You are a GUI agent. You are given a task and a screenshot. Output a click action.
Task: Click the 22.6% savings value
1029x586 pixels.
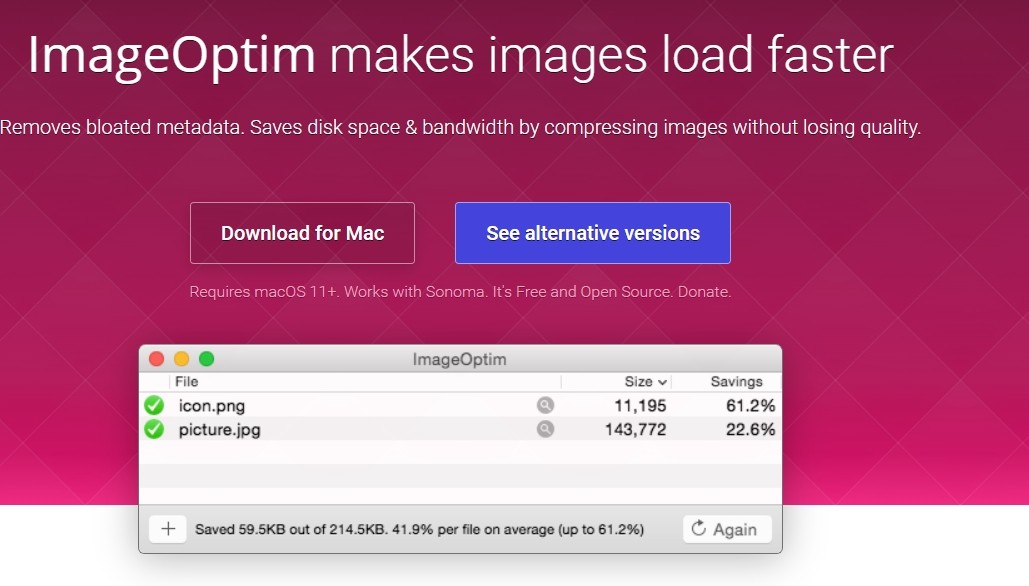[x=750, y=429]
